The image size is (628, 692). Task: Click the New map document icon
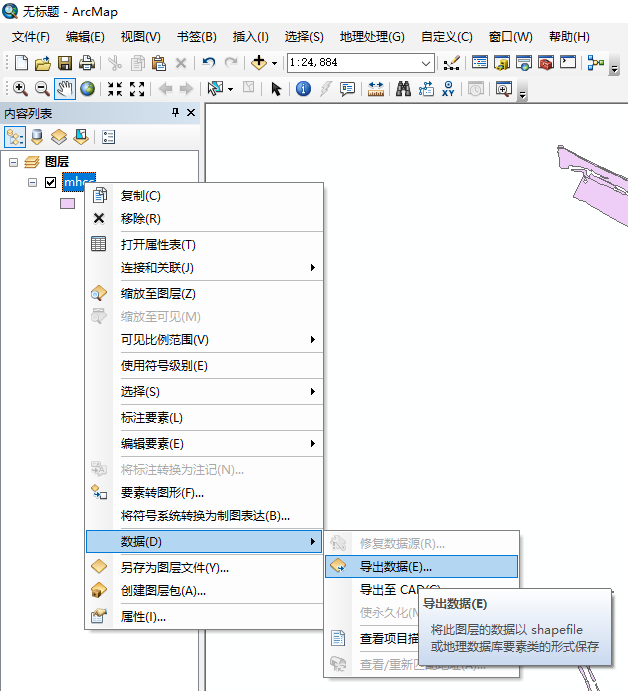point(21,63)
